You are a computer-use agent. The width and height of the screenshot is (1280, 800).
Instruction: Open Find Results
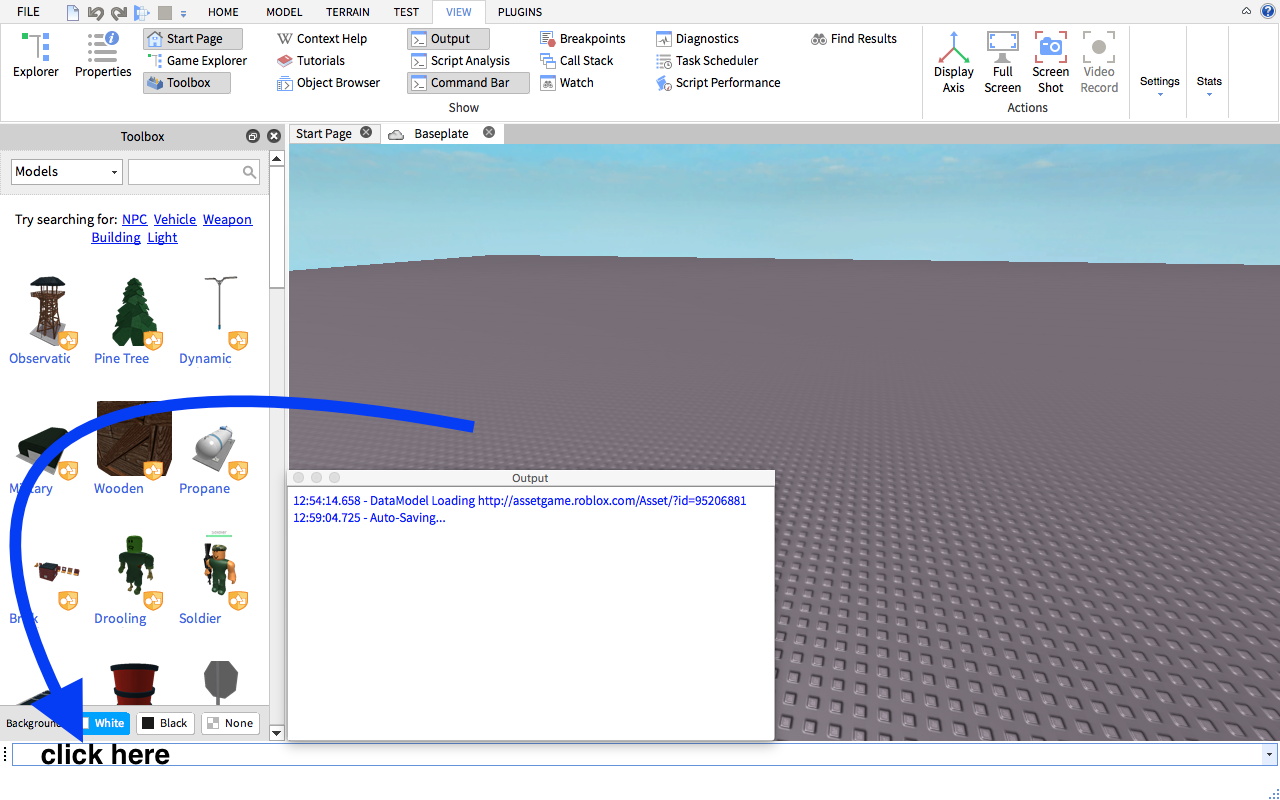[x=853, y=39]
